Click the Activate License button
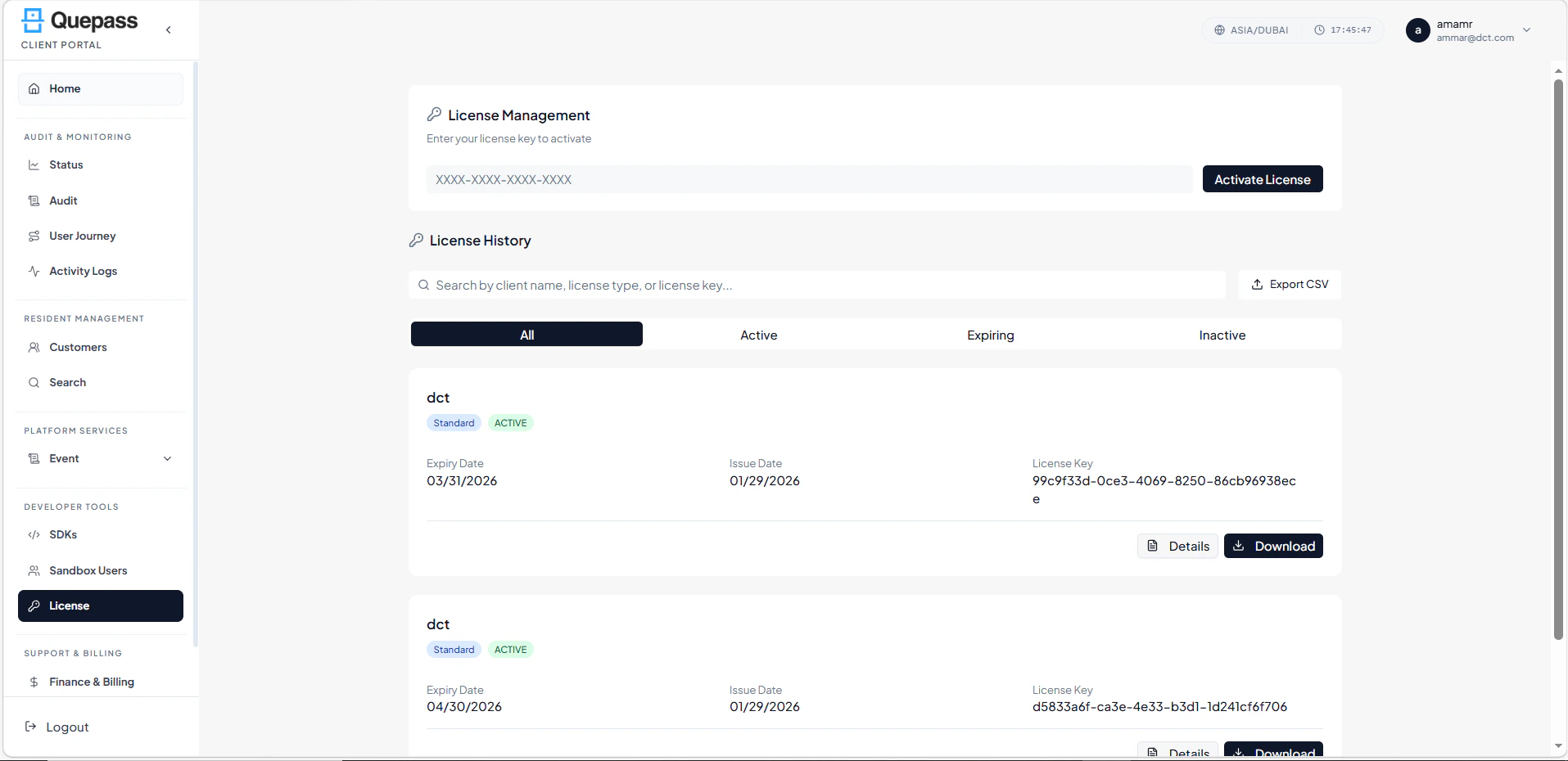Screen dimensions: 1568x761 [x=1263, y=179]
